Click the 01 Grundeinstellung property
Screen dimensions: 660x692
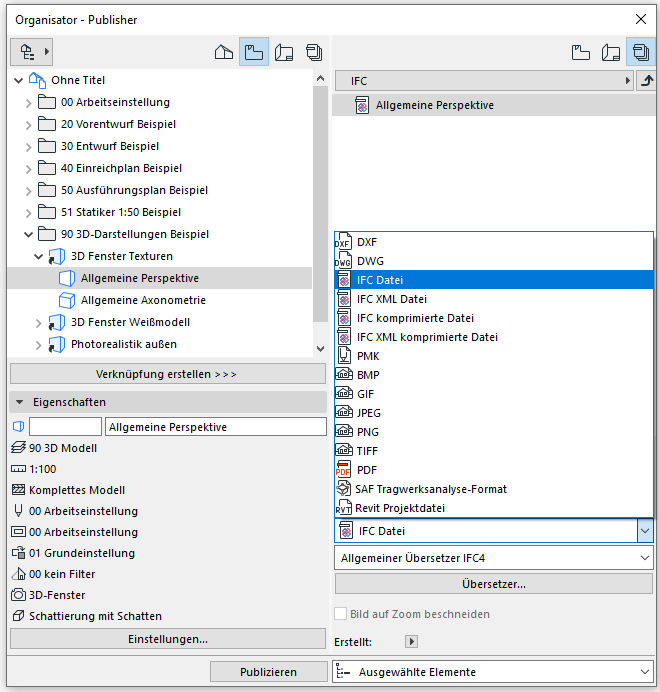click(x=73, y=553)
